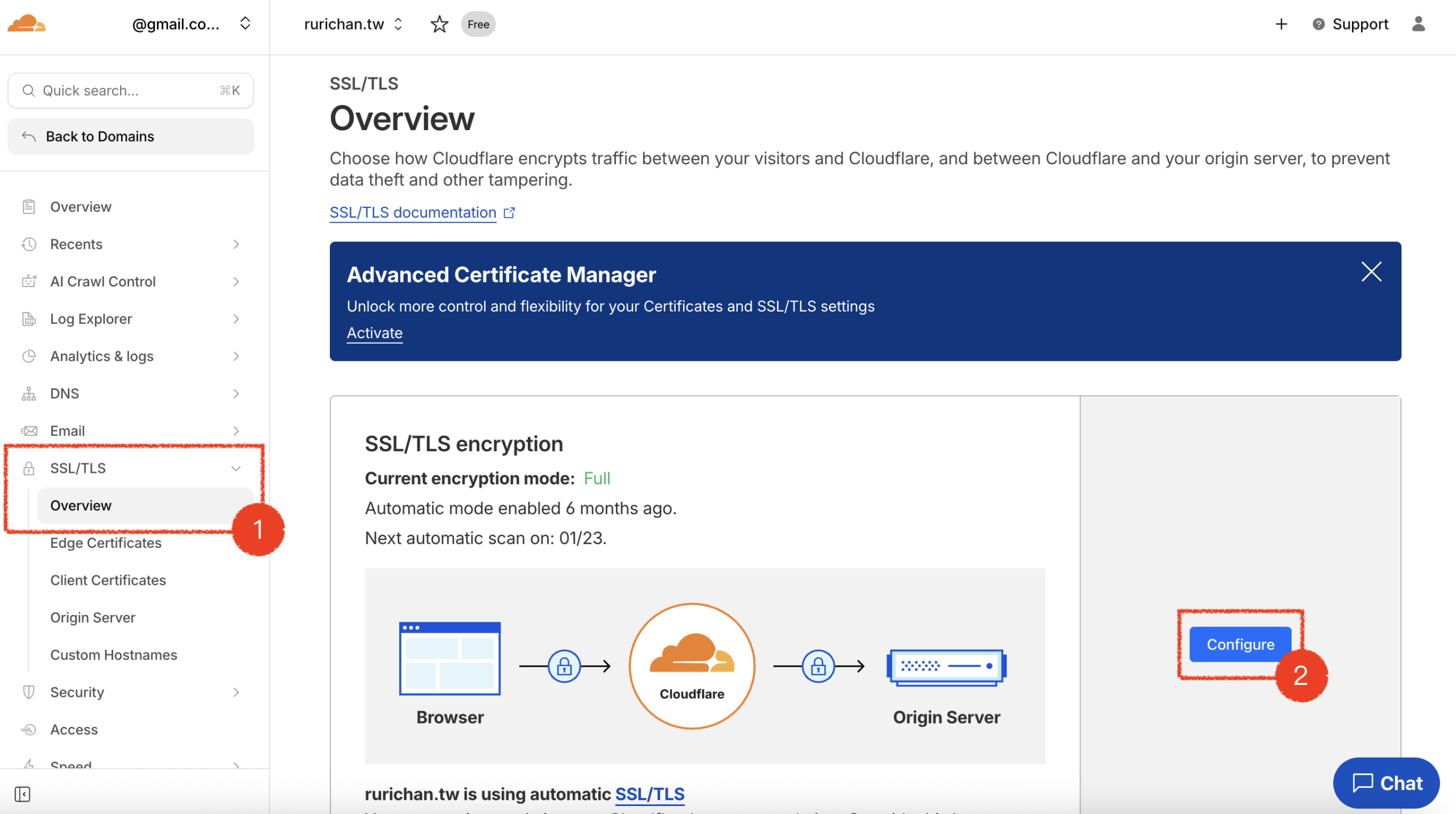Go to the Origin Server submenu item

tap(93, 617)
